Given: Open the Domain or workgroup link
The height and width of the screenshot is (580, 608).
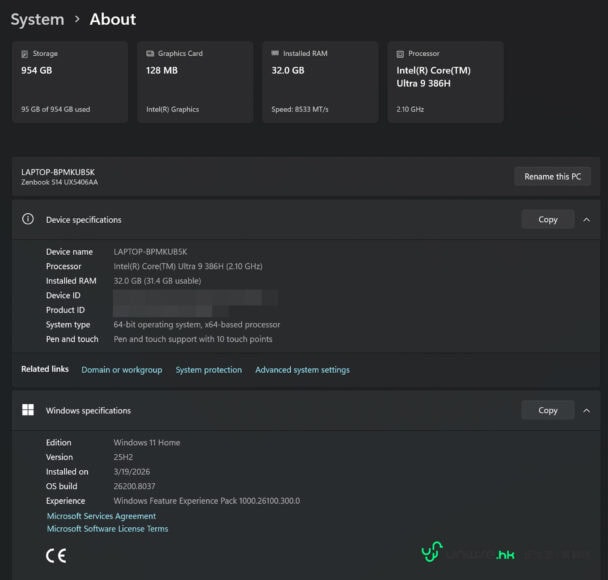Looking at the screenshot, I should point(122,370).
